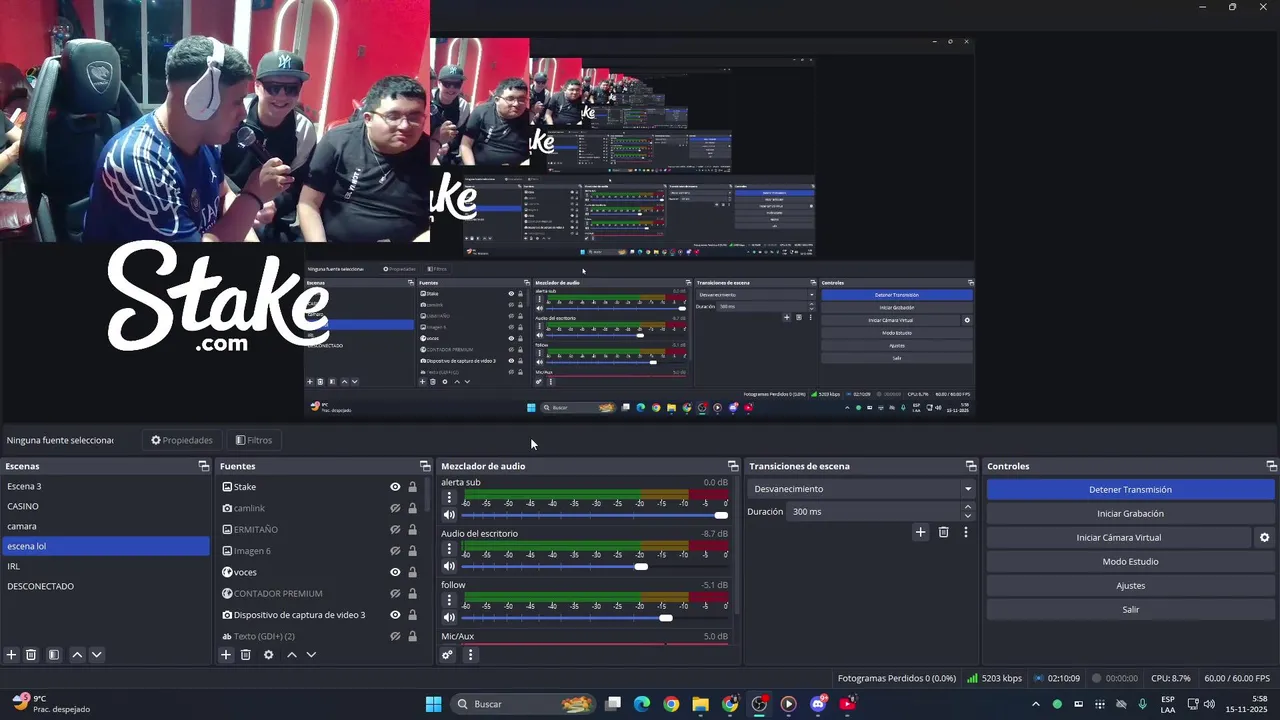This screenshot has height=720, width=1280.
Task: Add a new source in Fuentes panel
Action: (226, 655)
